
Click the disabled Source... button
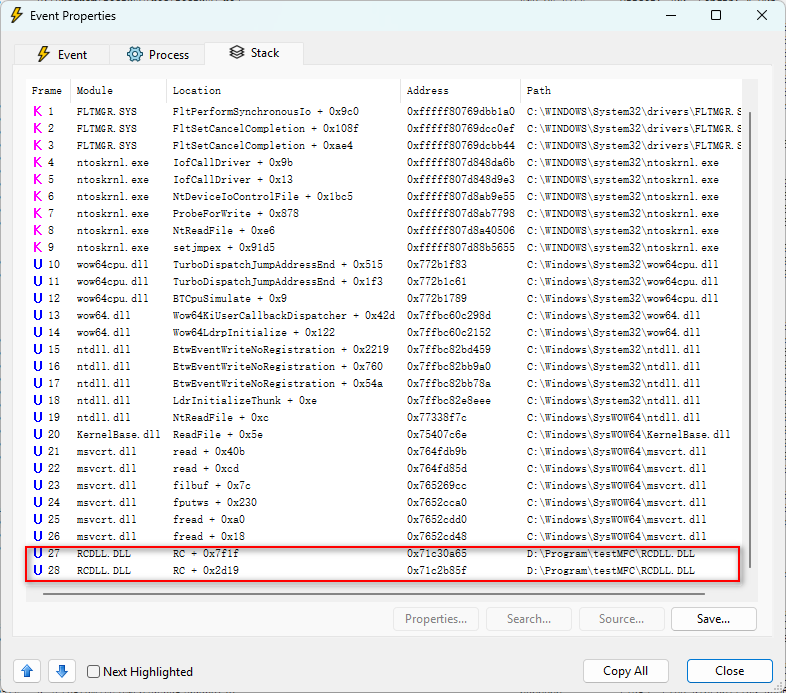coord(622,619)
